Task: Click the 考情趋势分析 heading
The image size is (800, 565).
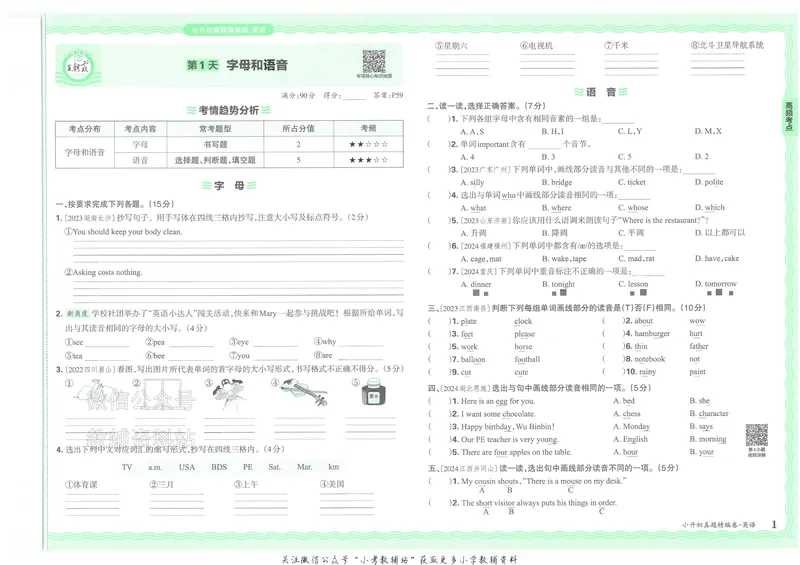Action: pyautogui.click(x=229, y=110)
